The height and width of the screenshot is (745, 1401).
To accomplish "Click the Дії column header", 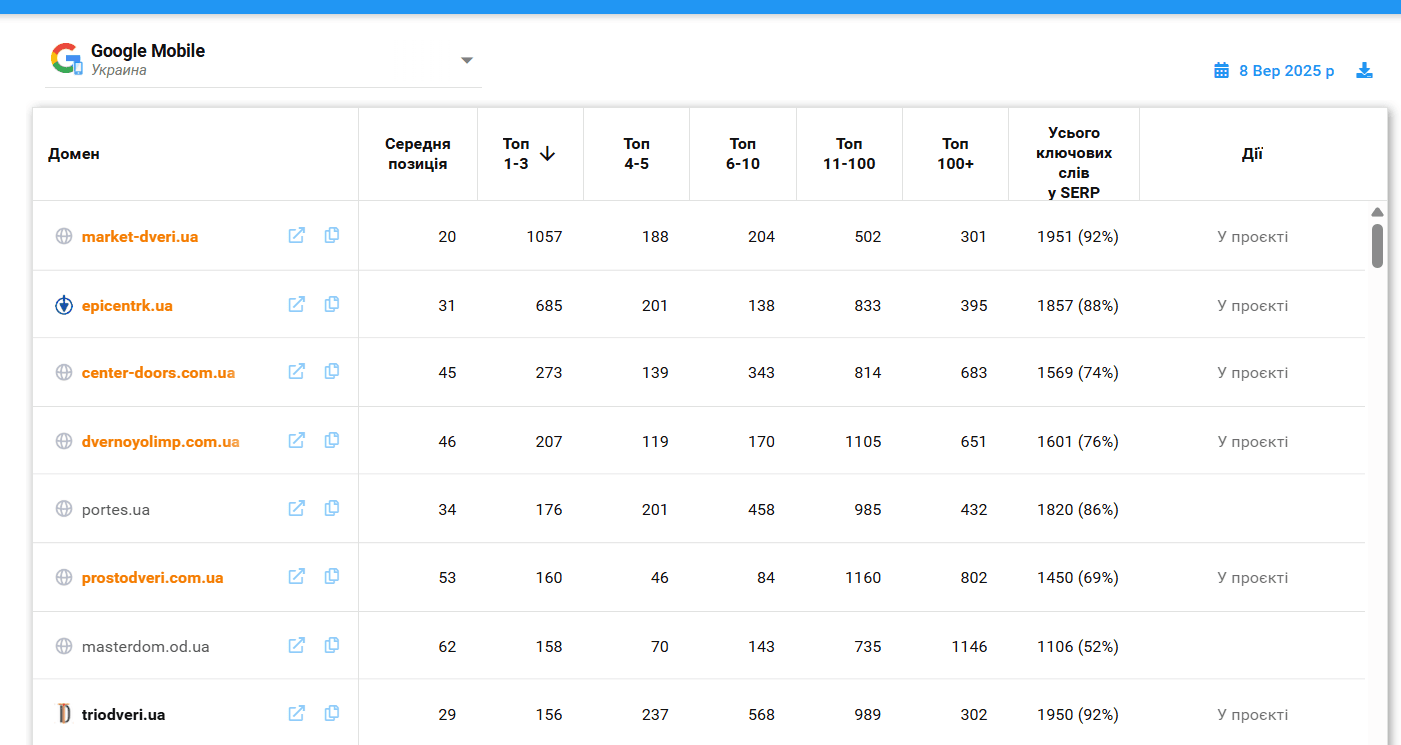I will click(1252, 154).
